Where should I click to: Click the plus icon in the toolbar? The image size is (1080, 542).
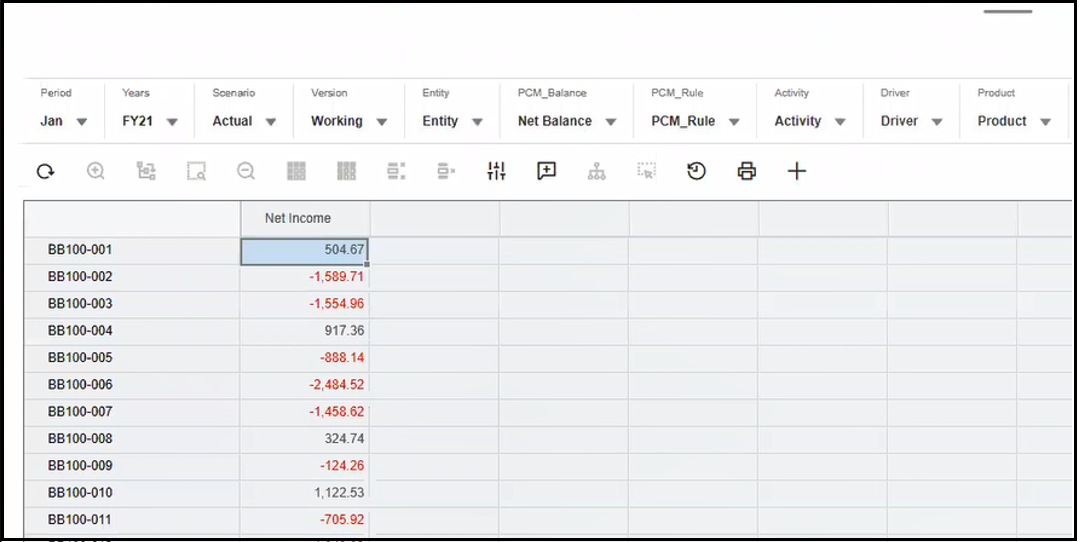point(797,171)
